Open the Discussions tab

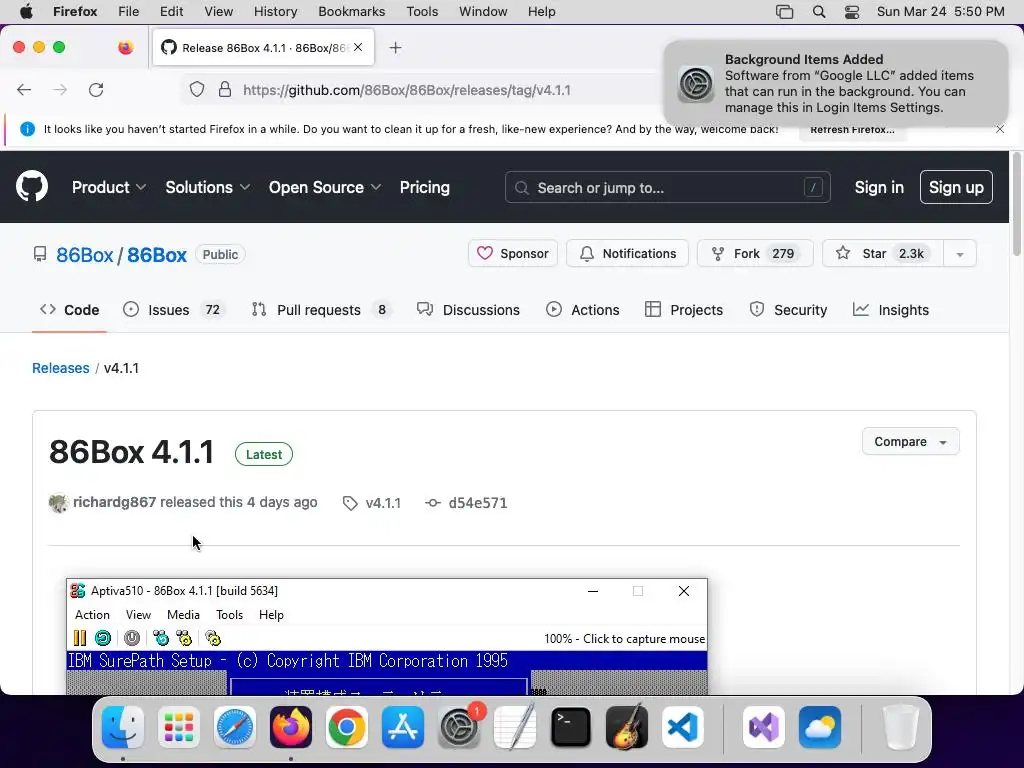pos(468,310)
